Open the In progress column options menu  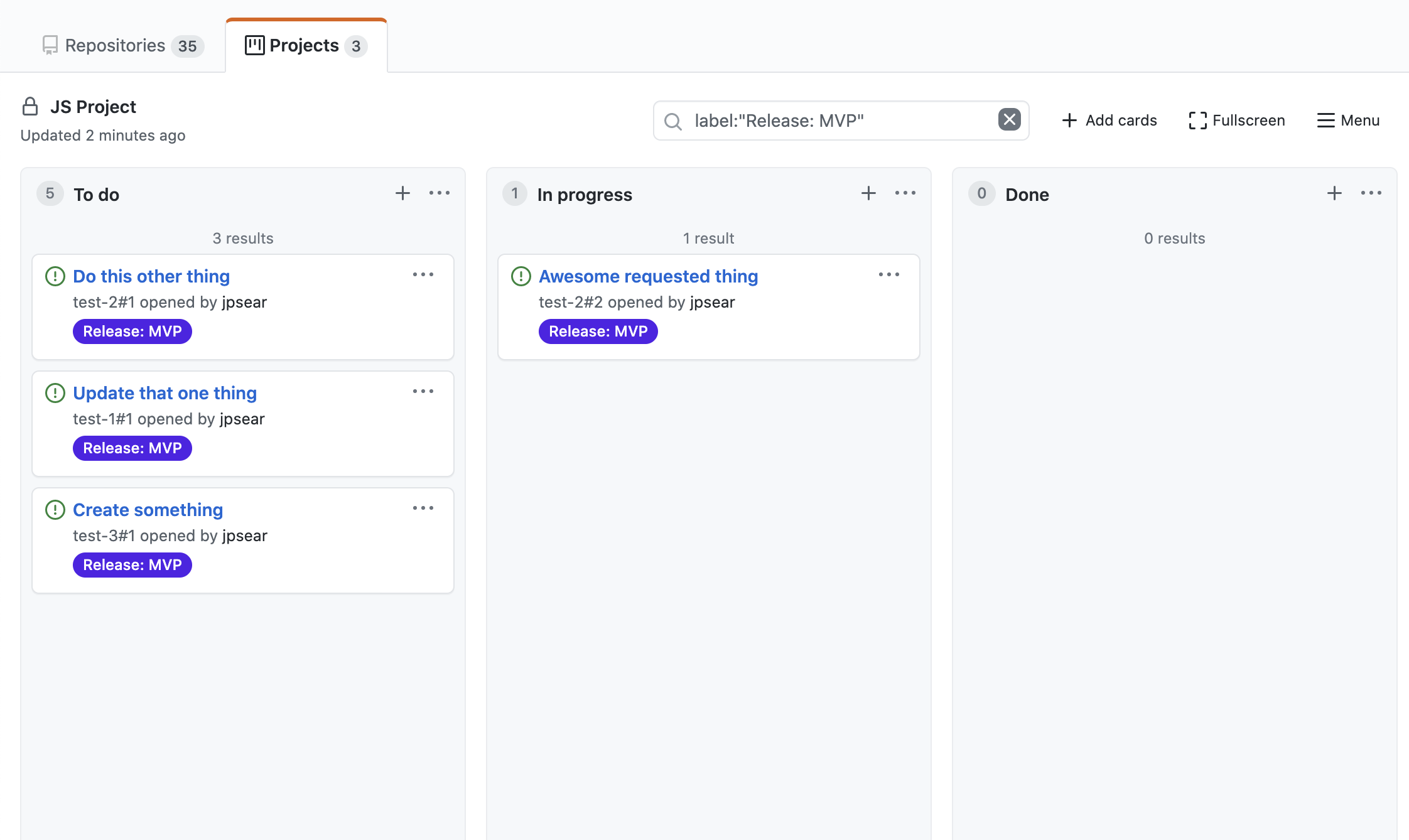pos(905,193)
